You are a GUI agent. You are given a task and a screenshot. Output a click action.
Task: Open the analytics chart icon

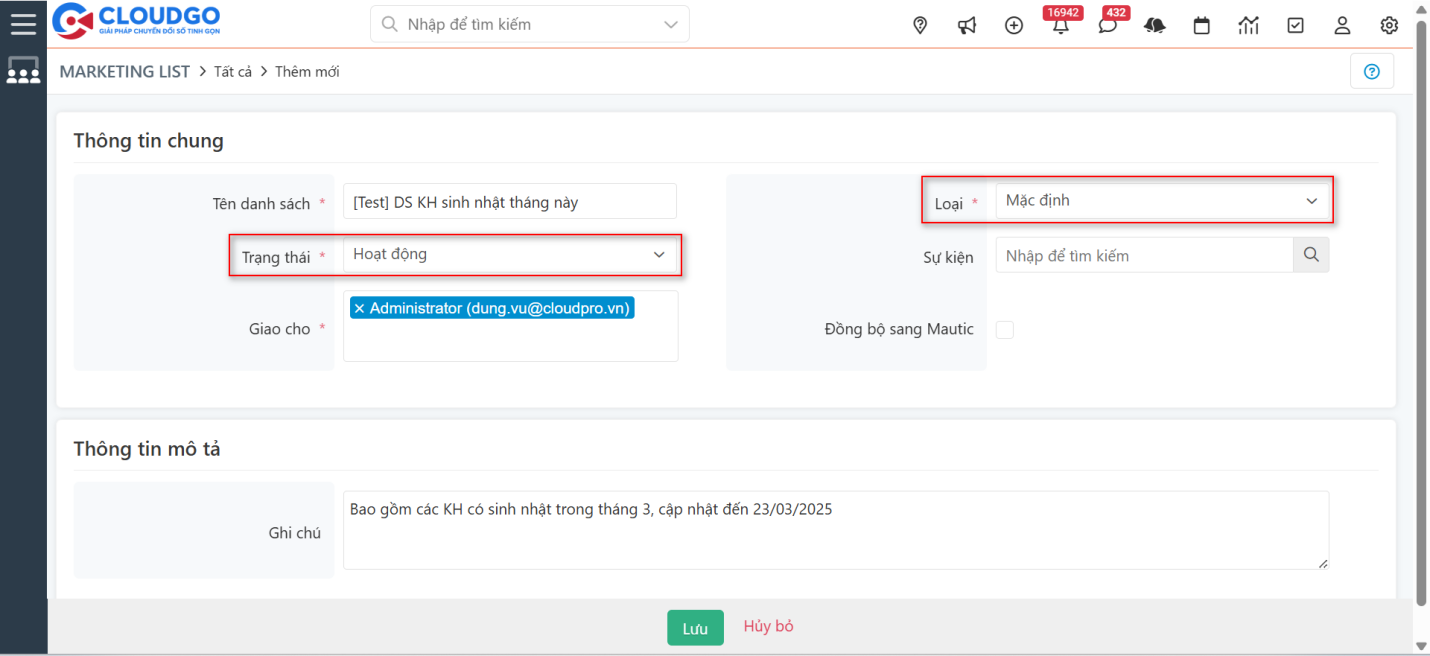1248,25
